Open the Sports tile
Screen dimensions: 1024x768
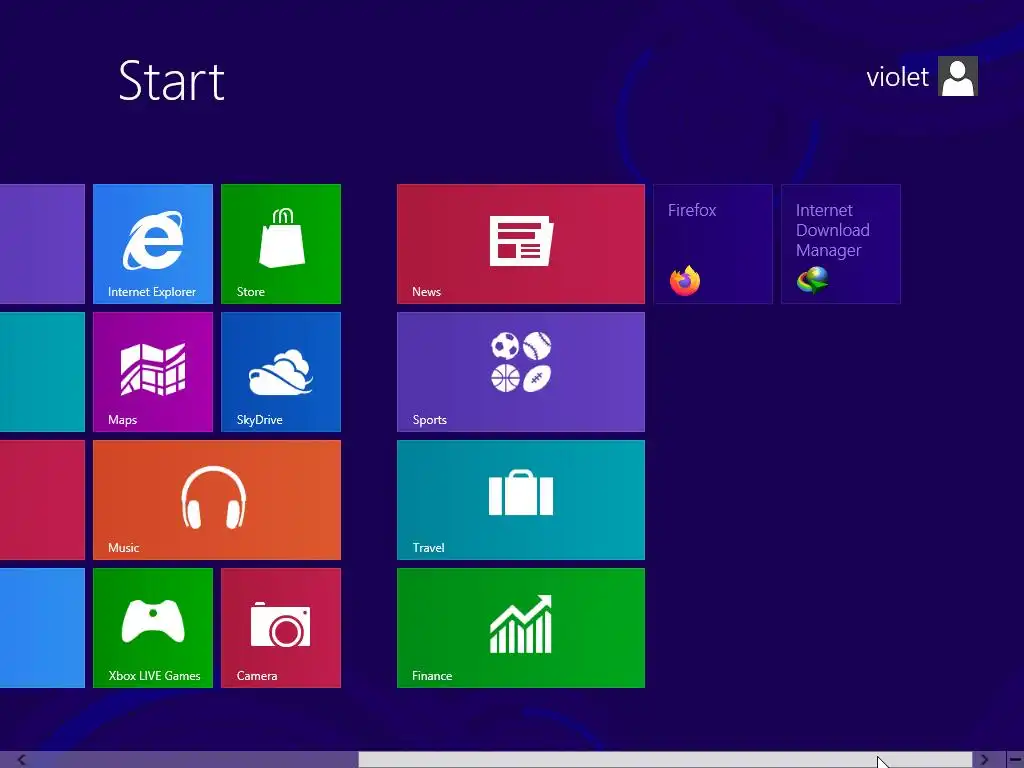pos(520,372)
